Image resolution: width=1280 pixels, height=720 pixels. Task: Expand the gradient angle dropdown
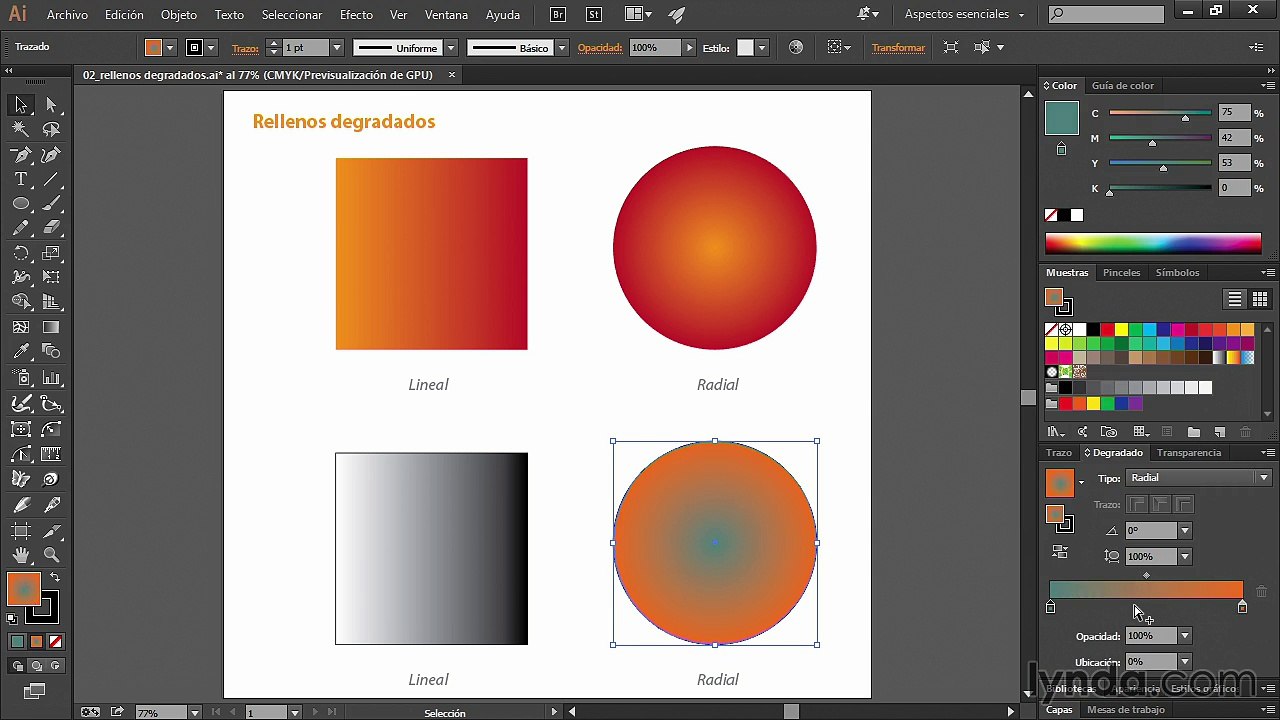[x=1185, y=531]
